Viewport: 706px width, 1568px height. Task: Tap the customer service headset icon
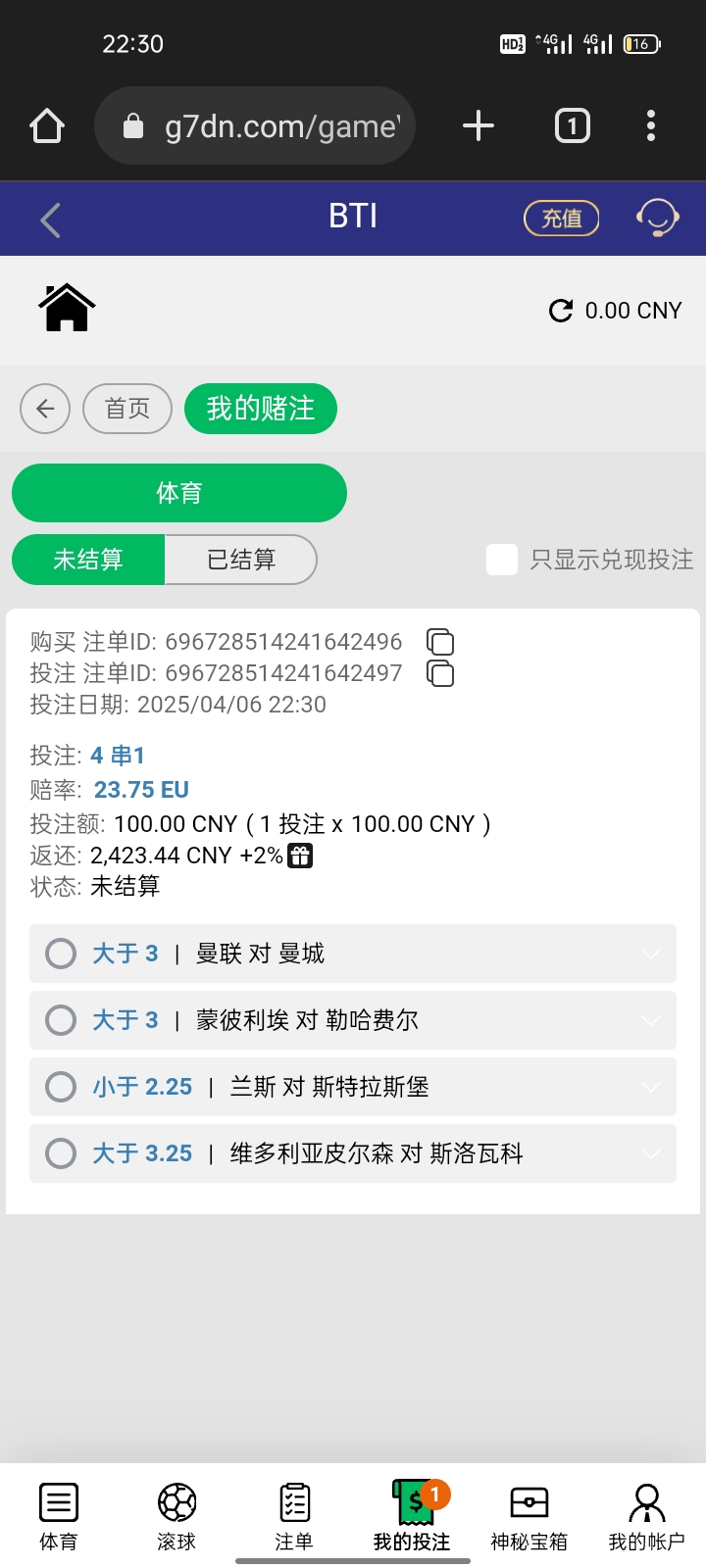click(x=657, y=218)
